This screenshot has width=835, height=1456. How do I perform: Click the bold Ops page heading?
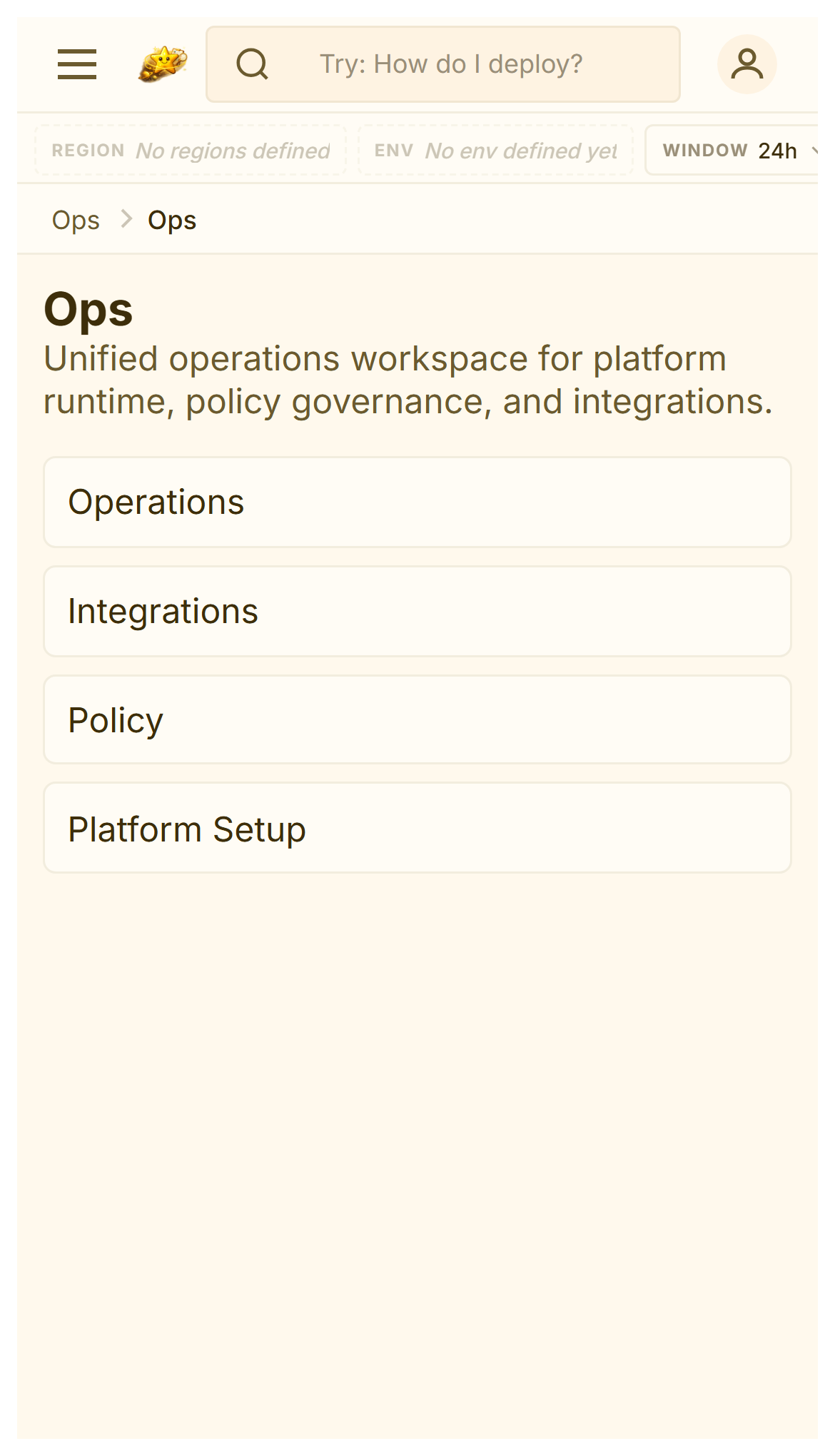point(88,310)
